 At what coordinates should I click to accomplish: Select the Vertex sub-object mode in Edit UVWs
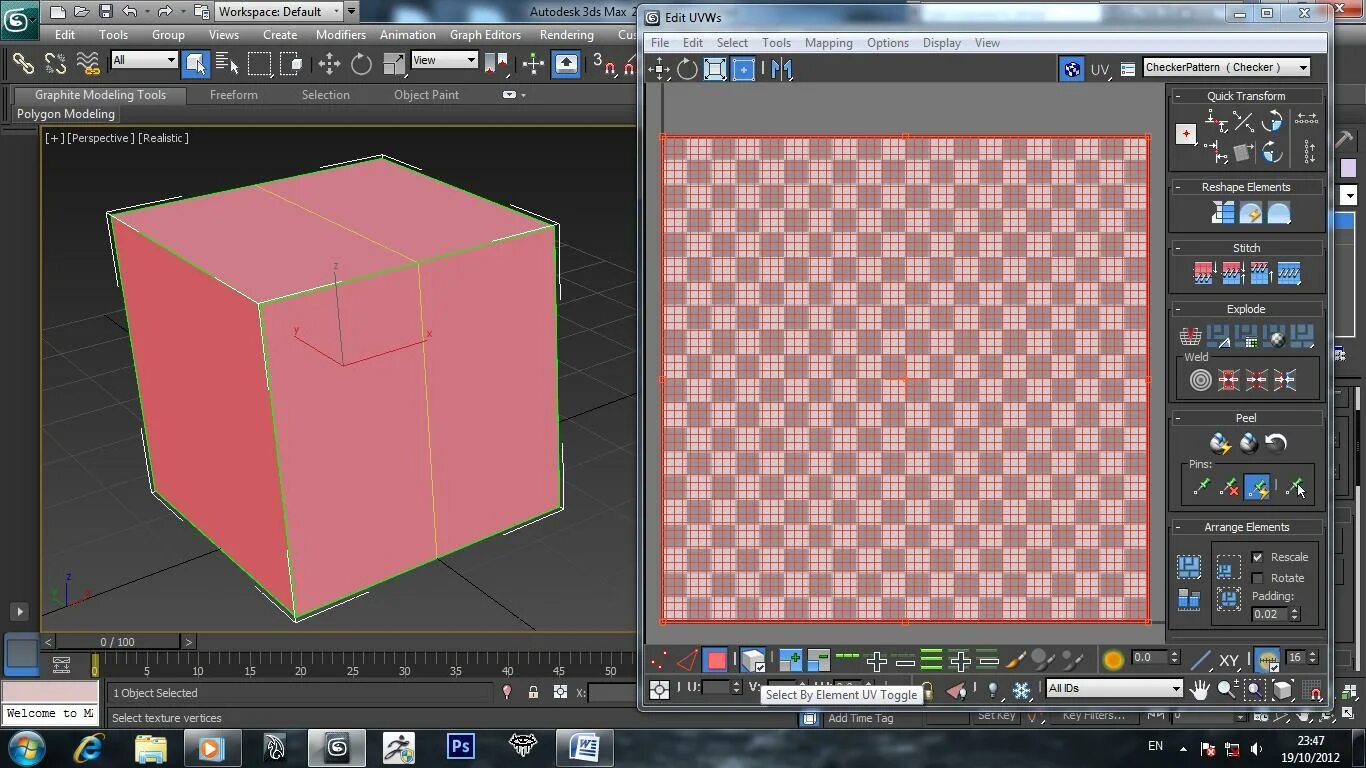[659, 660]
